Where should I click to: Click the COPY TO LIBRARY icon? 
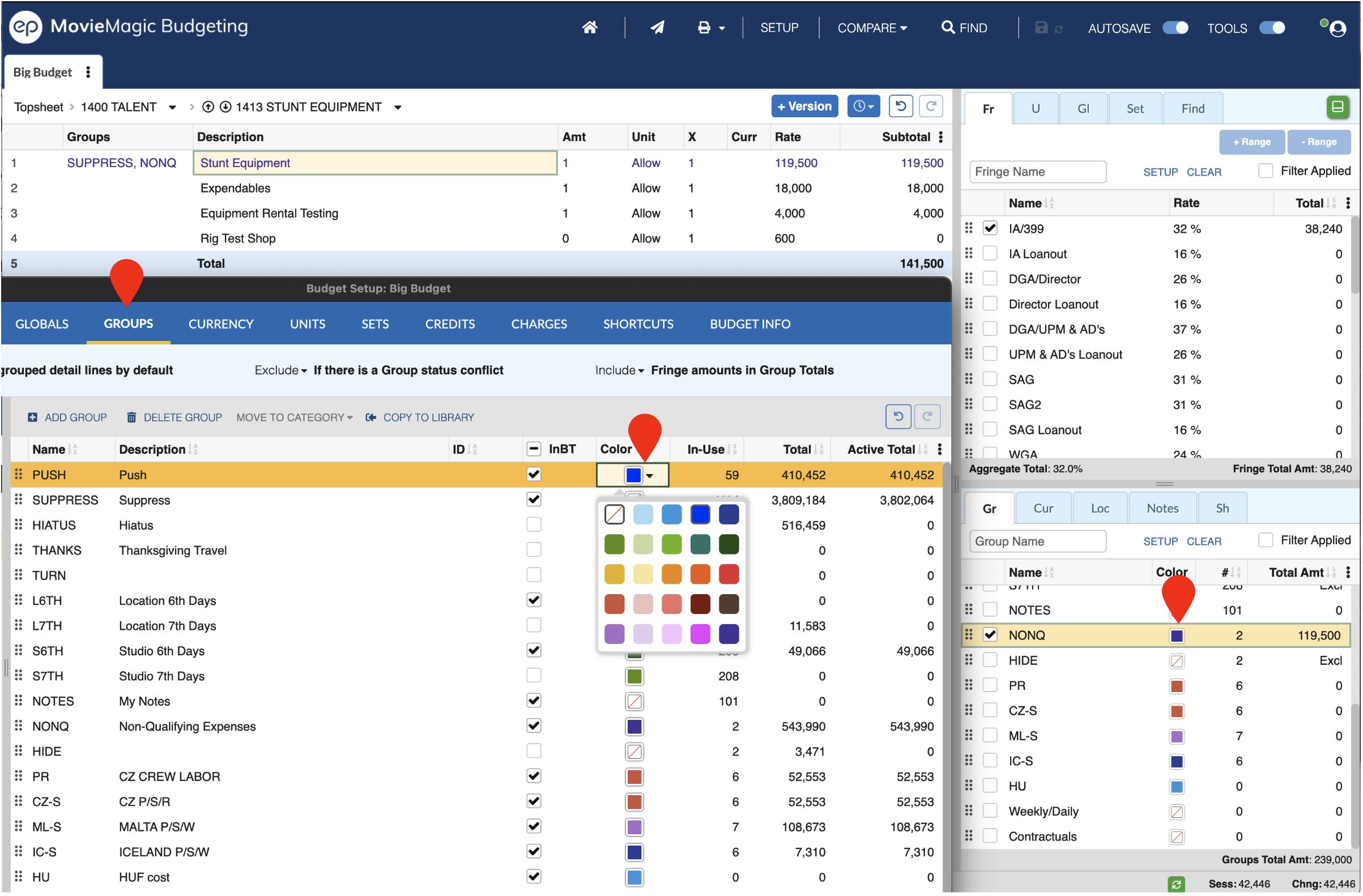[x=370, y=417]
